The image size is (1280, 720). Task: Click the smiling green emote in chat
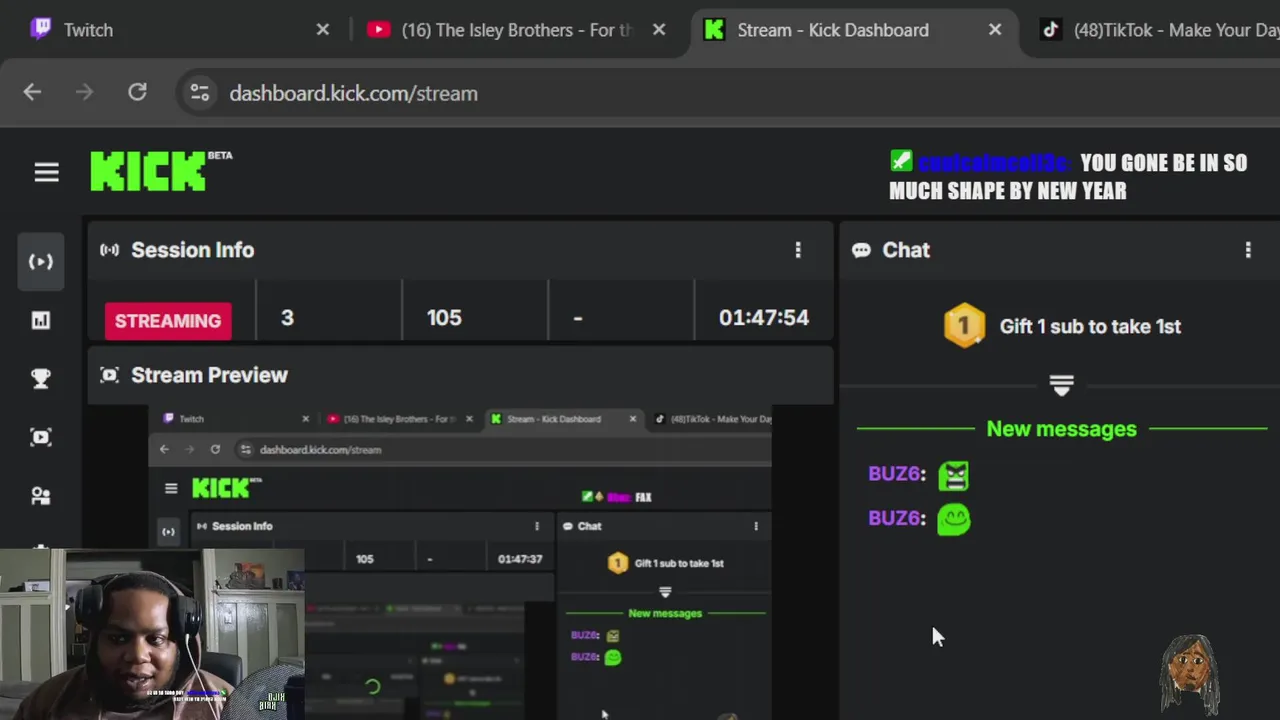(954, 519)
